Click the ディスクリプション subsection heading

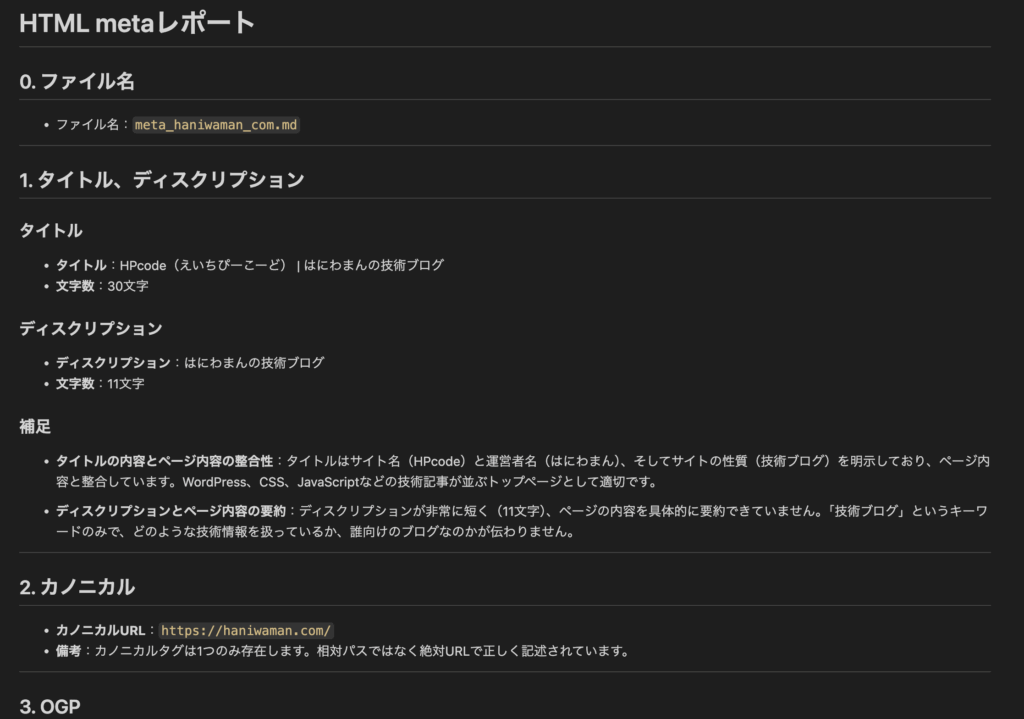click(x=91, y=328)
